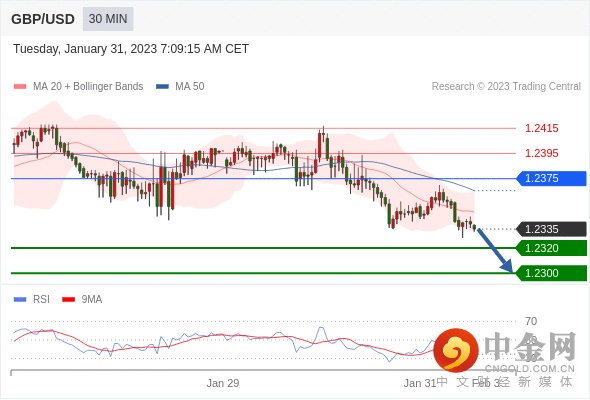Select the 1.2375 blue pivot price tag
This screenshot has width=590, height=400.
[x=552, y=178]
